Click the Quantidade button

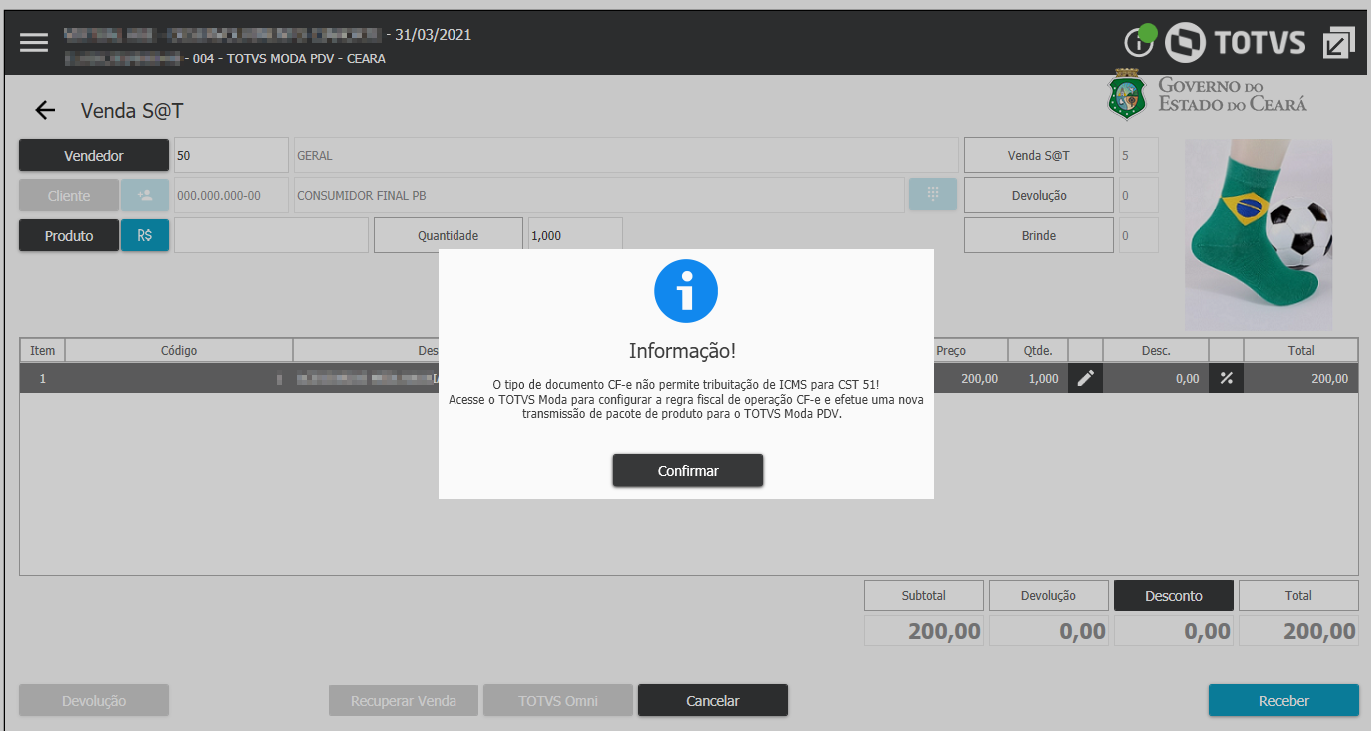[448, 235]
